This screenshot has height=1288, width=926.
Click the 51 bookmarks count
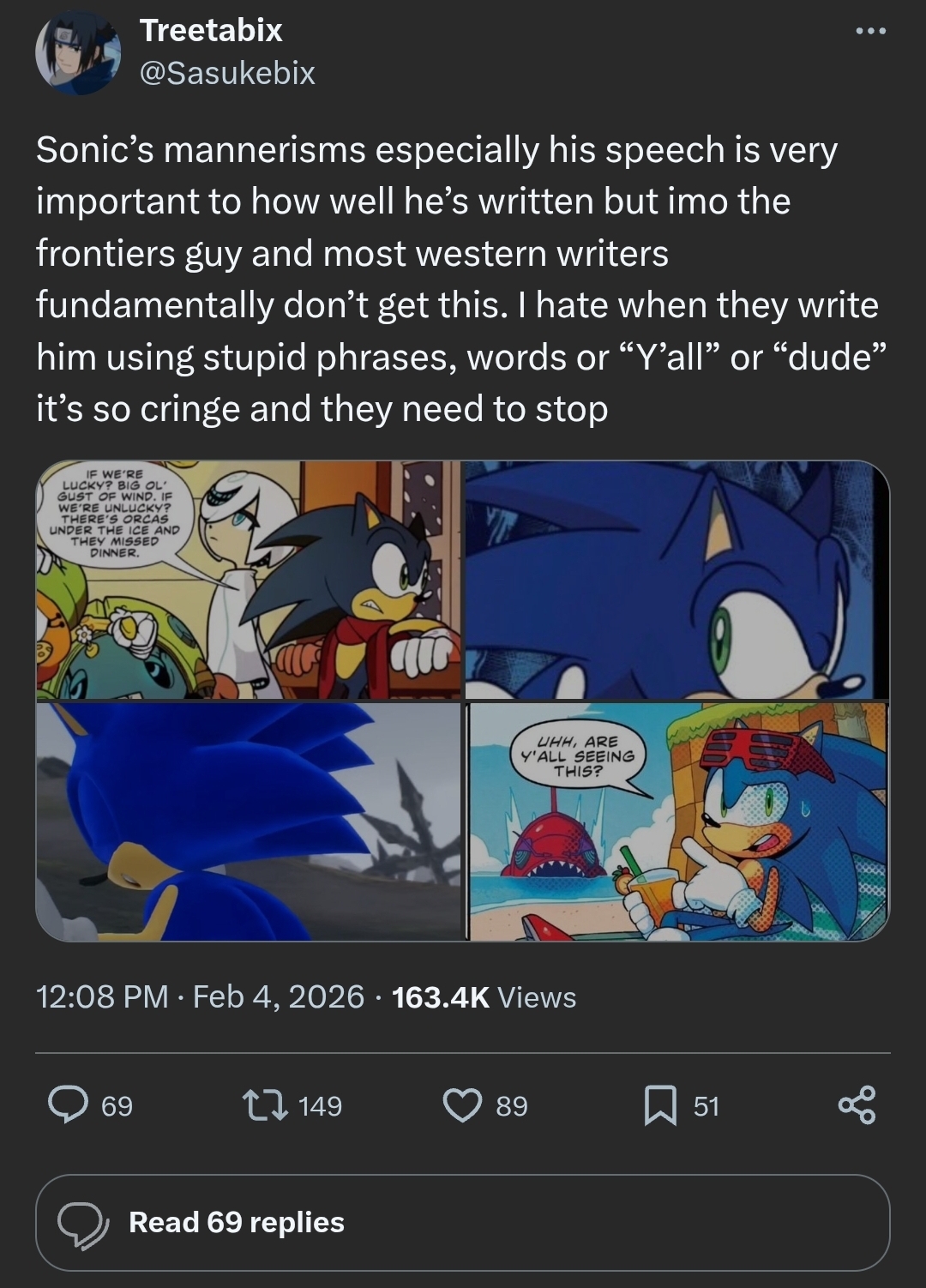706,1105
